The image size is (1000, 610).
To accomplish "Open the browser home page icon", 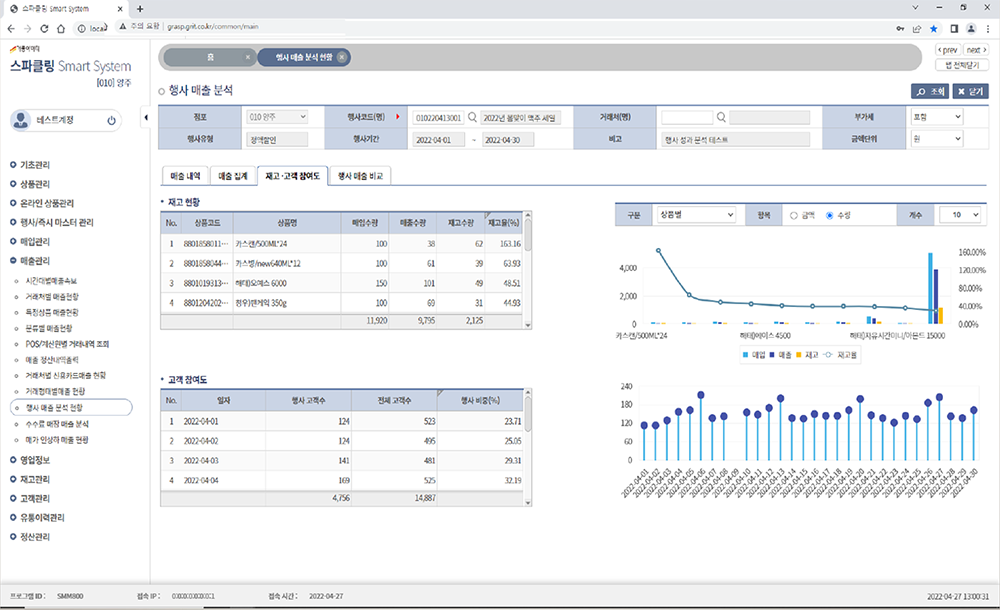I will (x=61, y=28).
